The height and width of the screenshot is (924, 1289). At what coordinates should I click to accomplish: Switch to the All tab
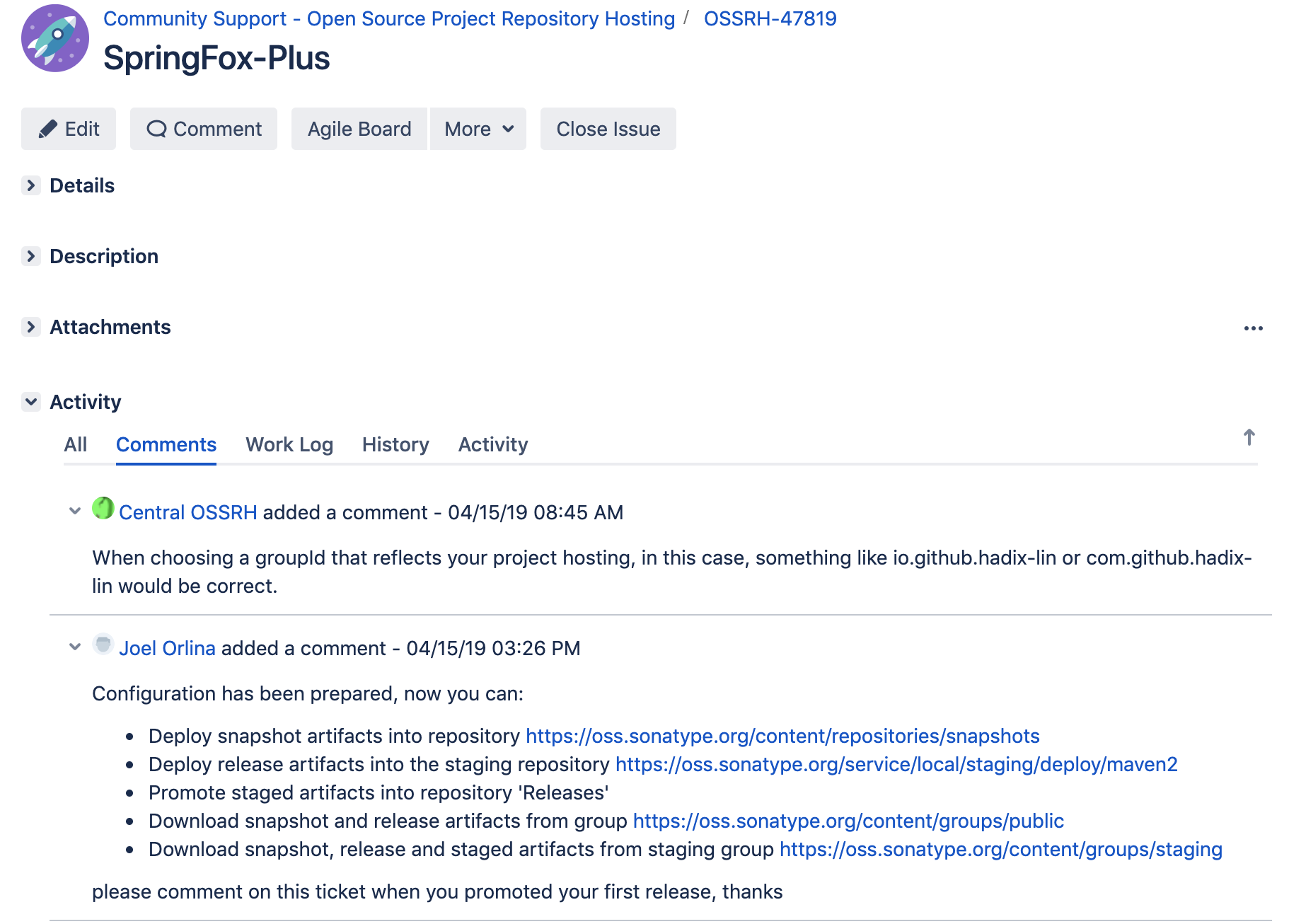(x=76, y=444)
